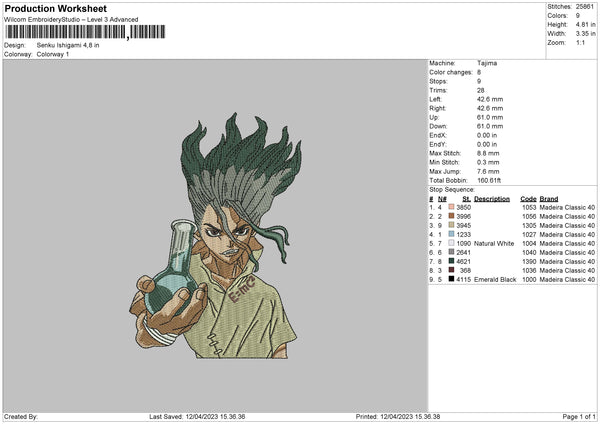The image size is (600, 424).
Task: Click the 'Production Worksheet' title
Action: [56, 8]
